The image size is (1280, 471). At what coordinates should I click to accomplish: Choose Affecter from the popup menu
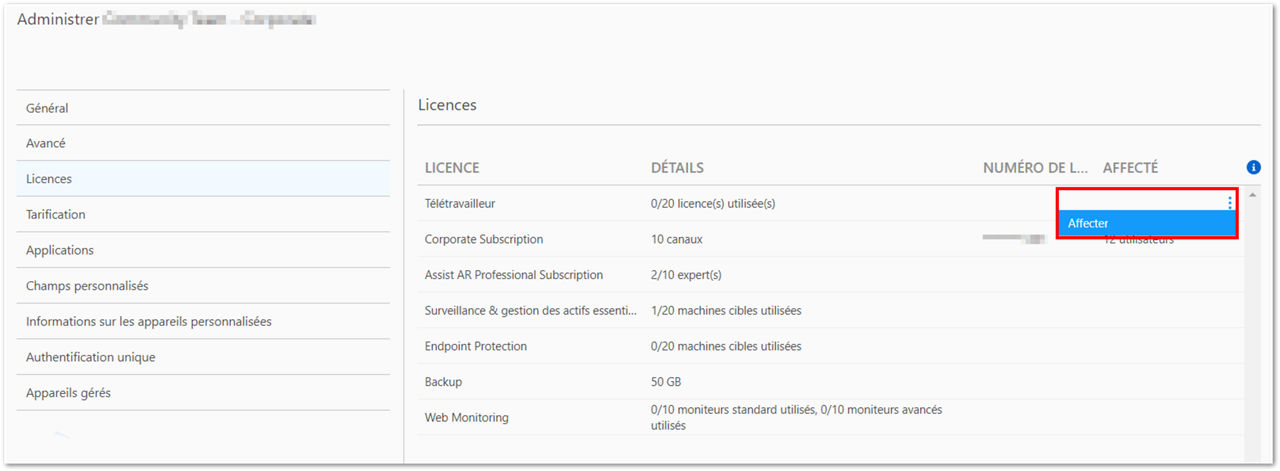[1148, 224]
